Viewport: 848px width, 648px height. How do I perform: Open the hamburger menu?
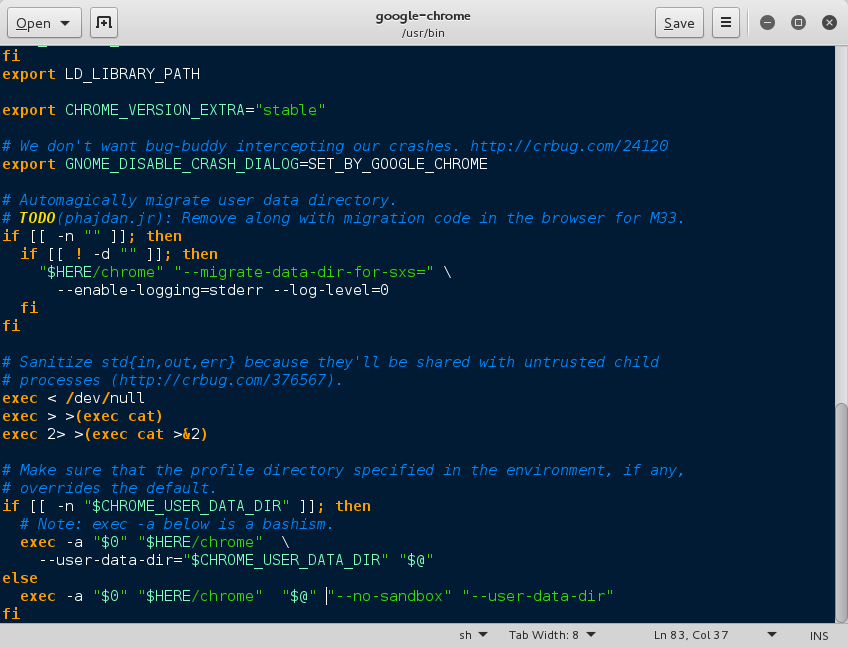pyautogui.click(x=725, y=23)
